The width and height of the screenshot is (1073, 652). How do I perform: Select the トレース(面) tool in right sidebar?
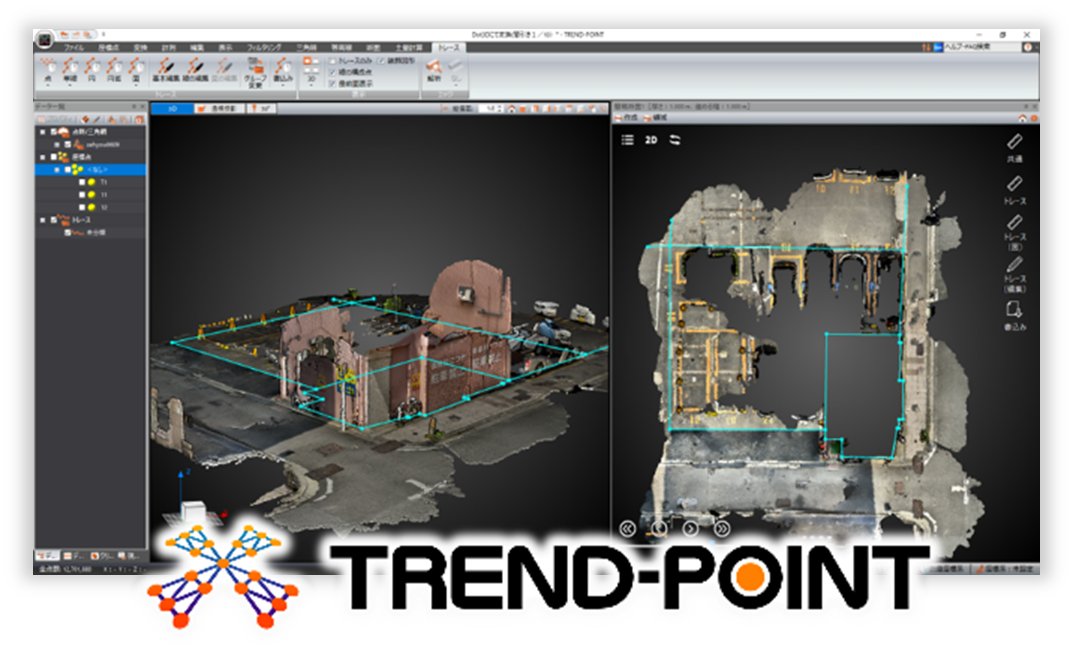(1014, 231)
